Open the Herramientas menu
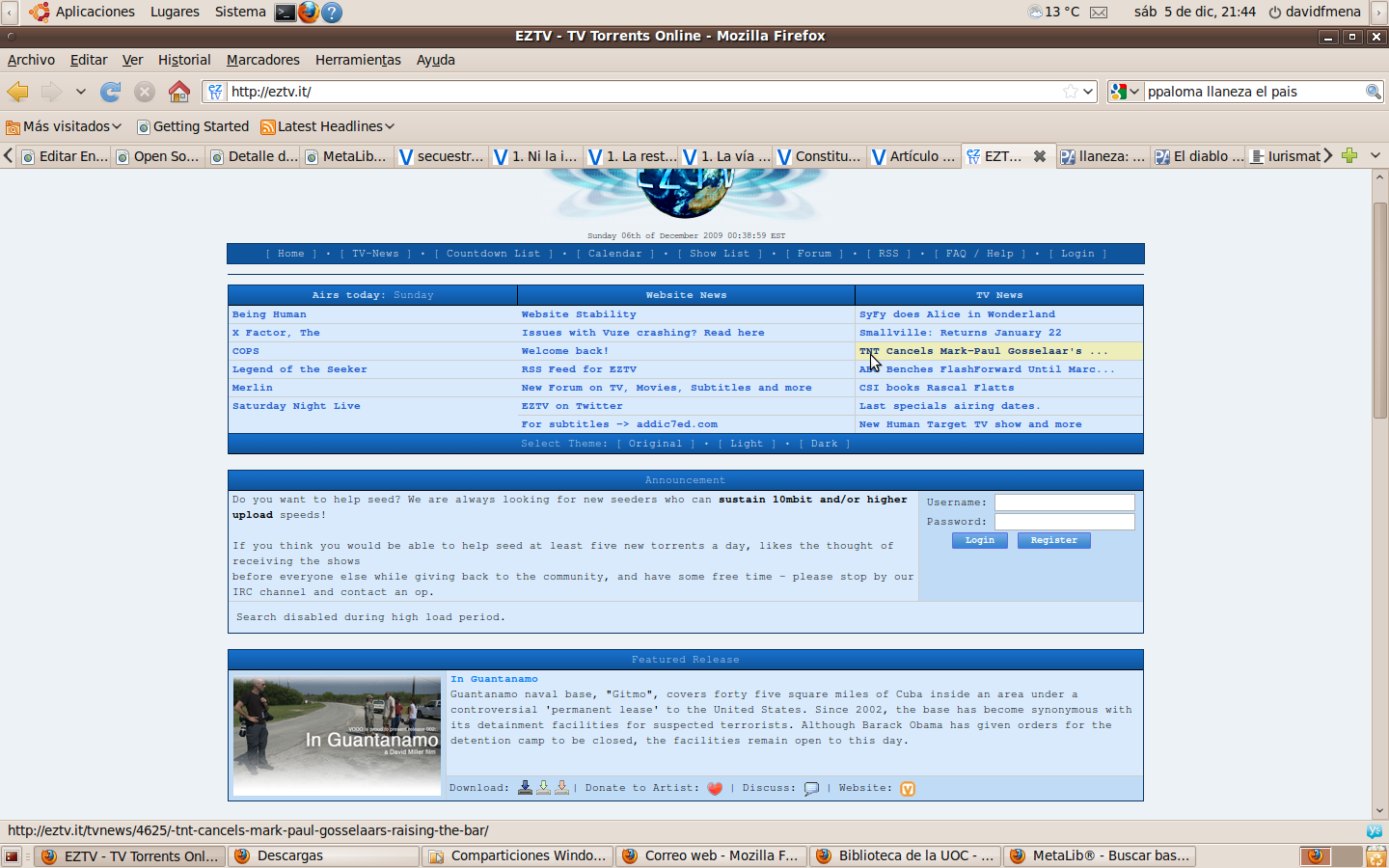1389x868 pixels. (358, 60)
